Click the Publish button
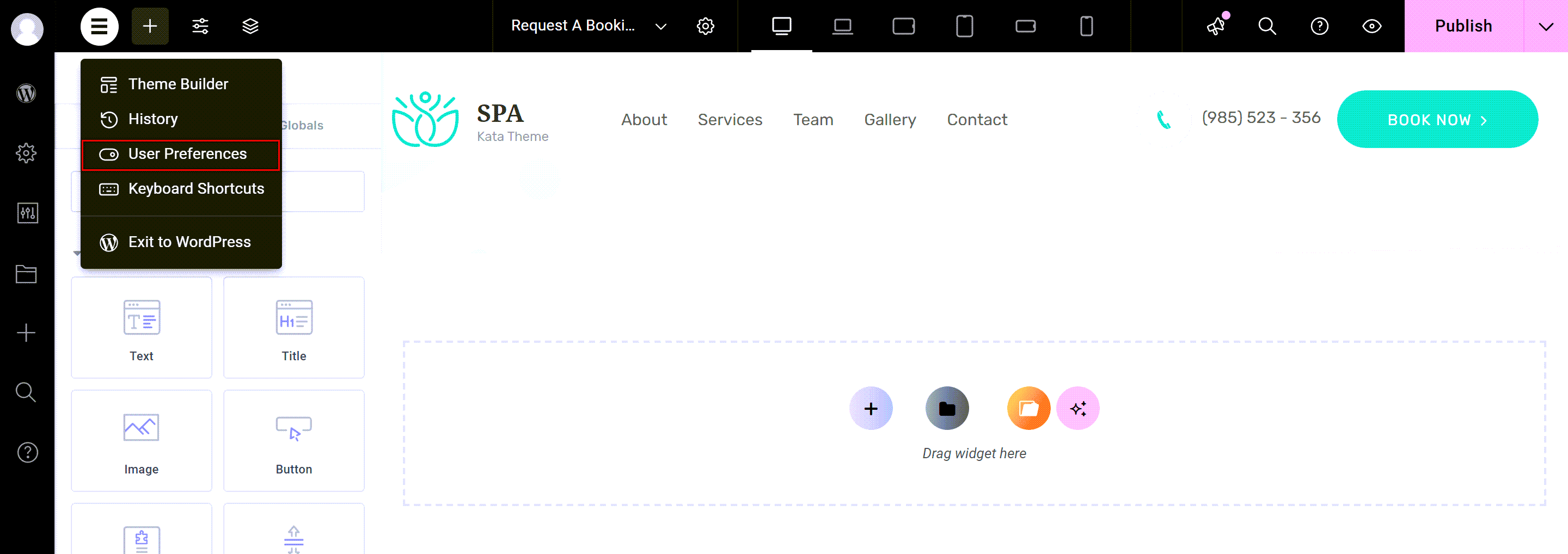1568x554 pixels. tap(1463, 26)
